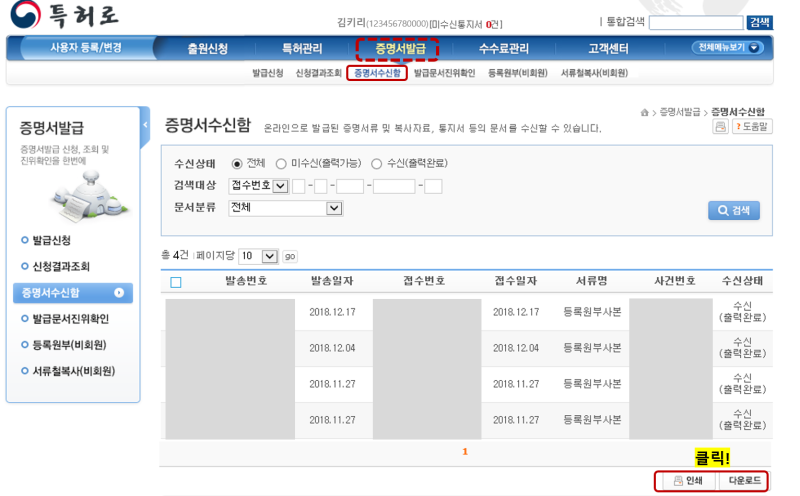This screenshot has height=496, width=800.
Task: Click the 통합검색 input field
Action: coord(696,22)
